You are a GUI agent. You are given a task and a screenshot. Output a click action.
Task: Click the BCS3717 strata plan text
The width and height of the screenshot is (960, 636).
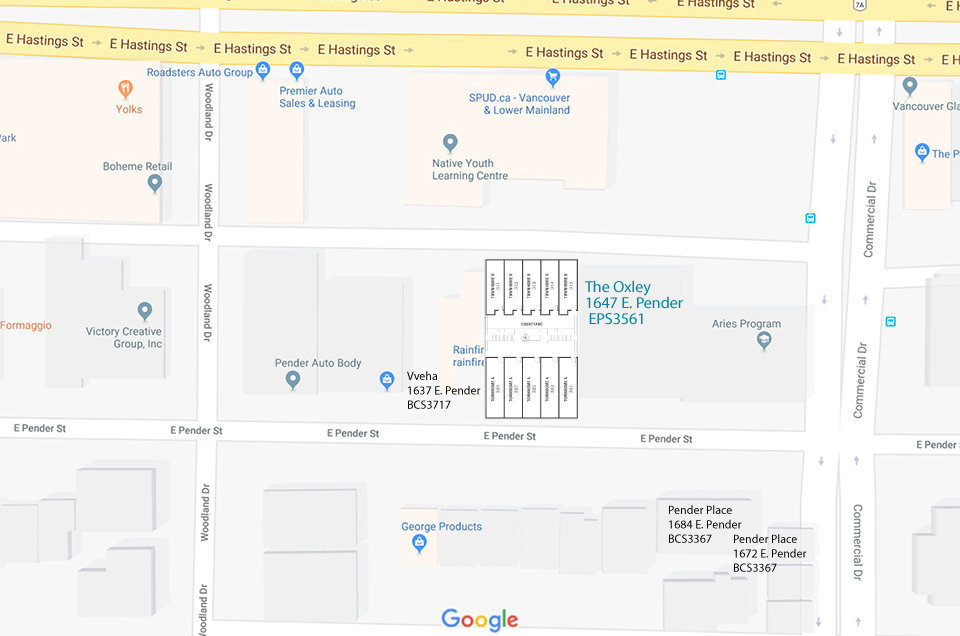(429, 405)
